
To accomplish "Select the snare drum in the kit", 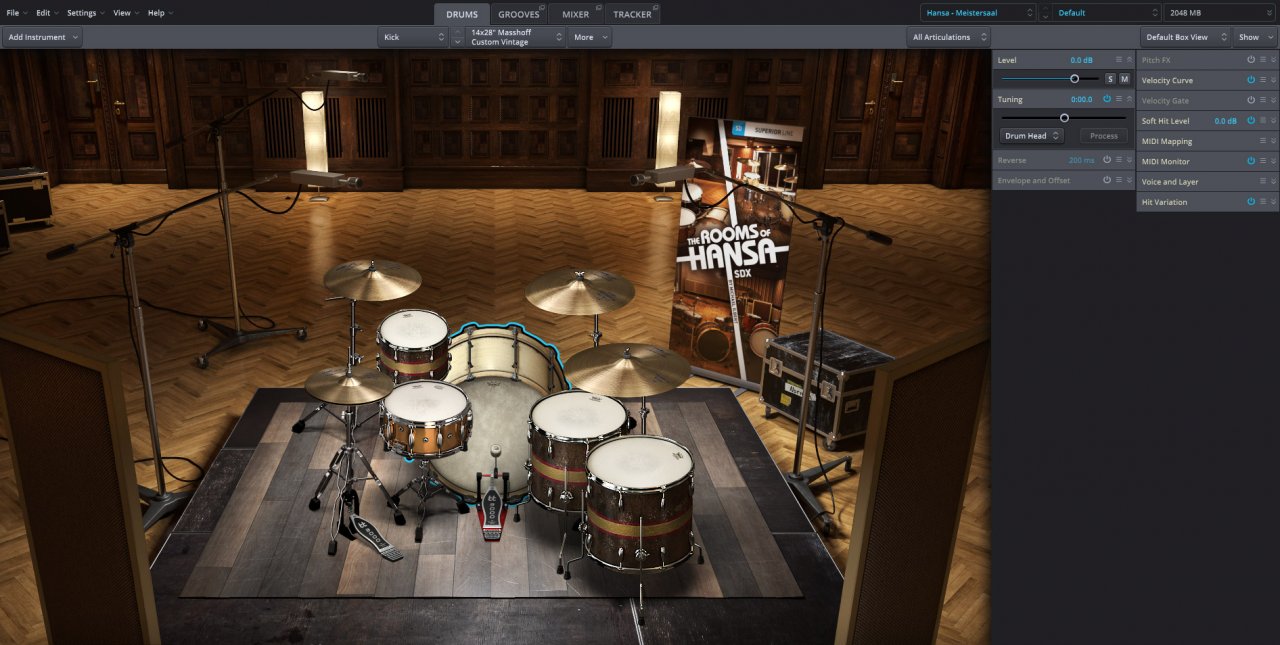I will (425, 418).
